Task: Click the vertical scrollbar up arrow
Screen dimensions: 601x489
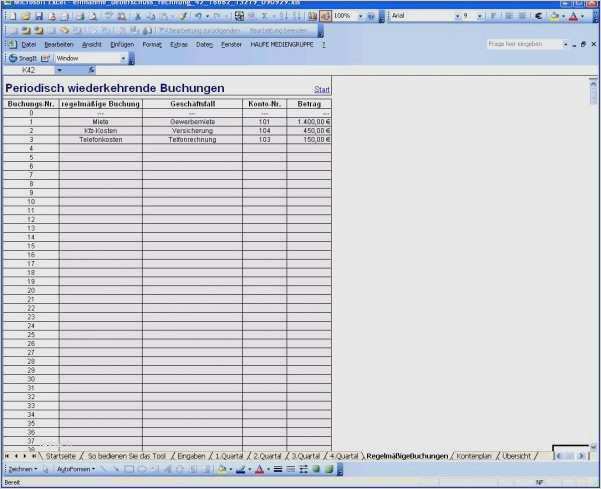Action: tap(593, 83)
